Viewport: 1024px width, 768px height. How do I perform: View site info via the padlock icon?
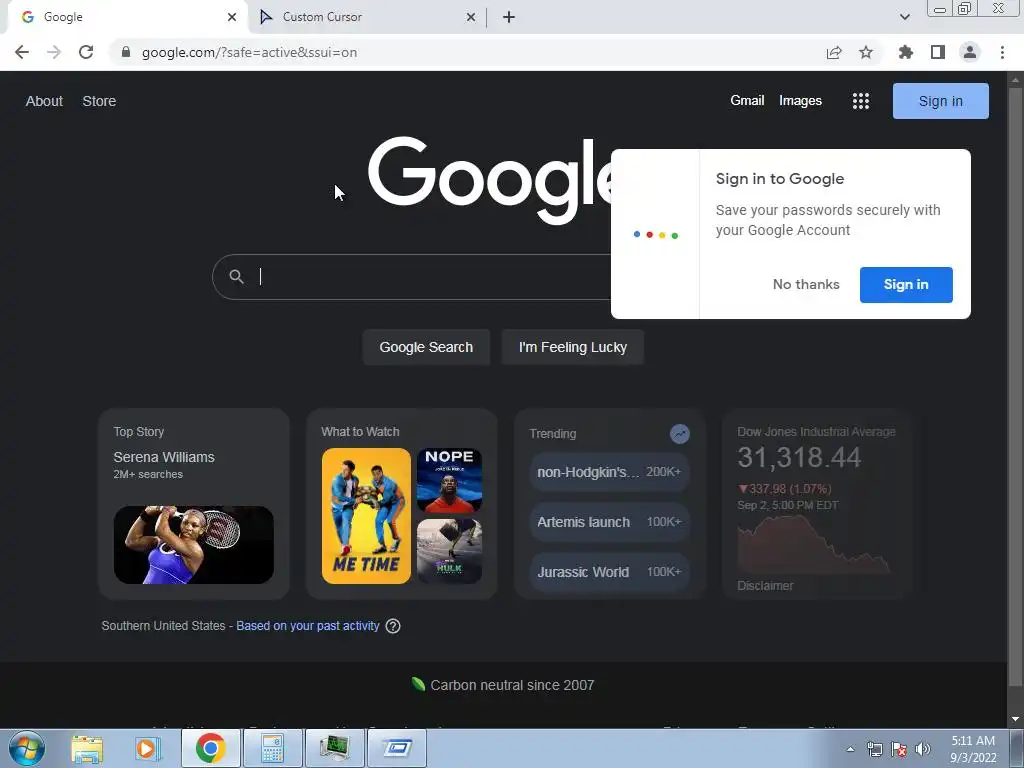coord(126,52)
